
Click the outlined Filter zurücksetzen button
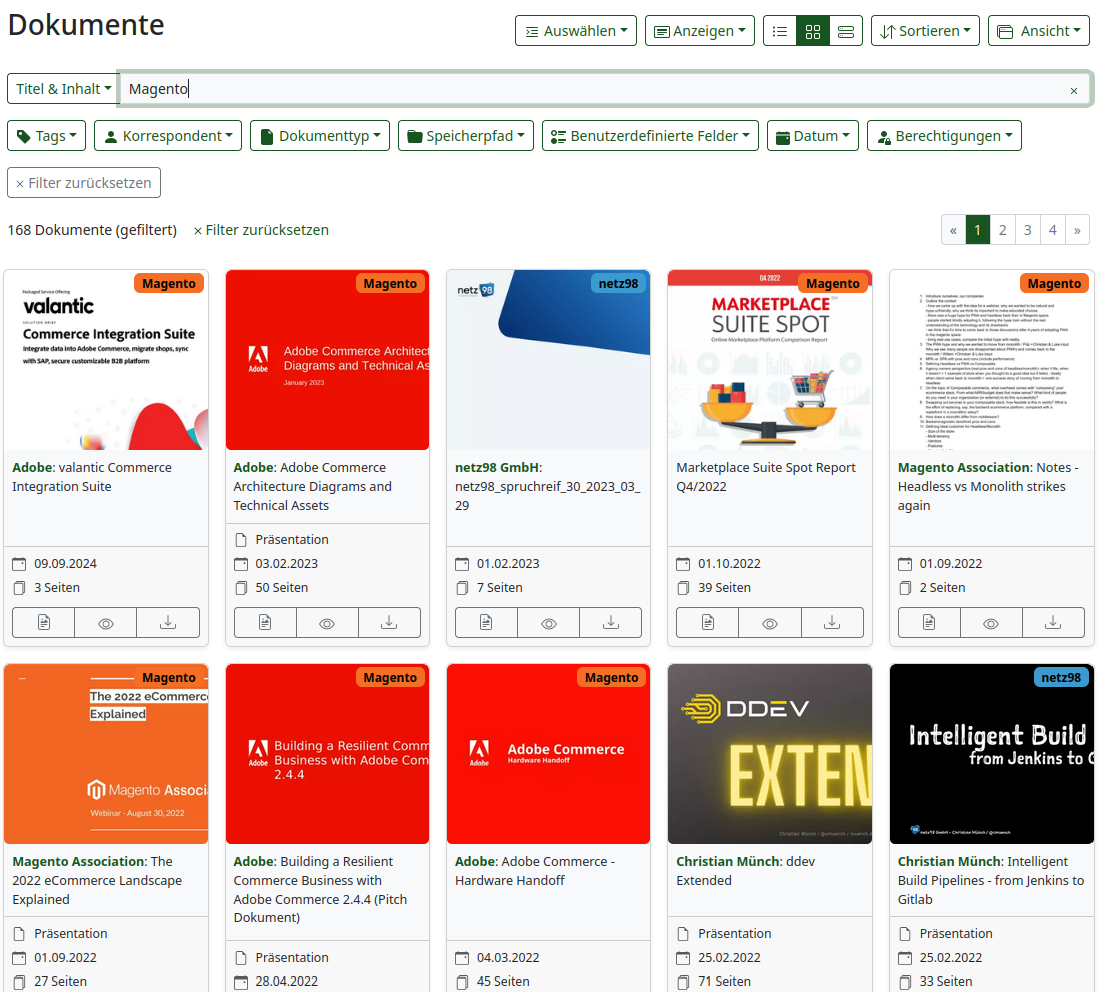point(84,183)
